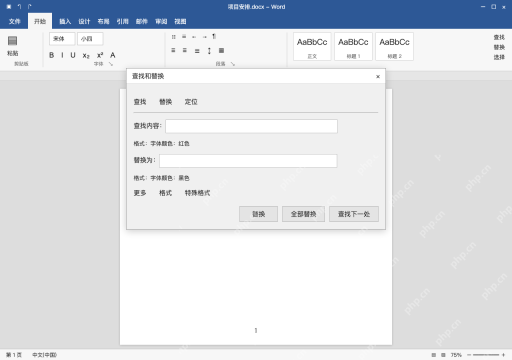
Task: Open the 段落 group dialog launcher arrow
Action: [x=233, y=64]
